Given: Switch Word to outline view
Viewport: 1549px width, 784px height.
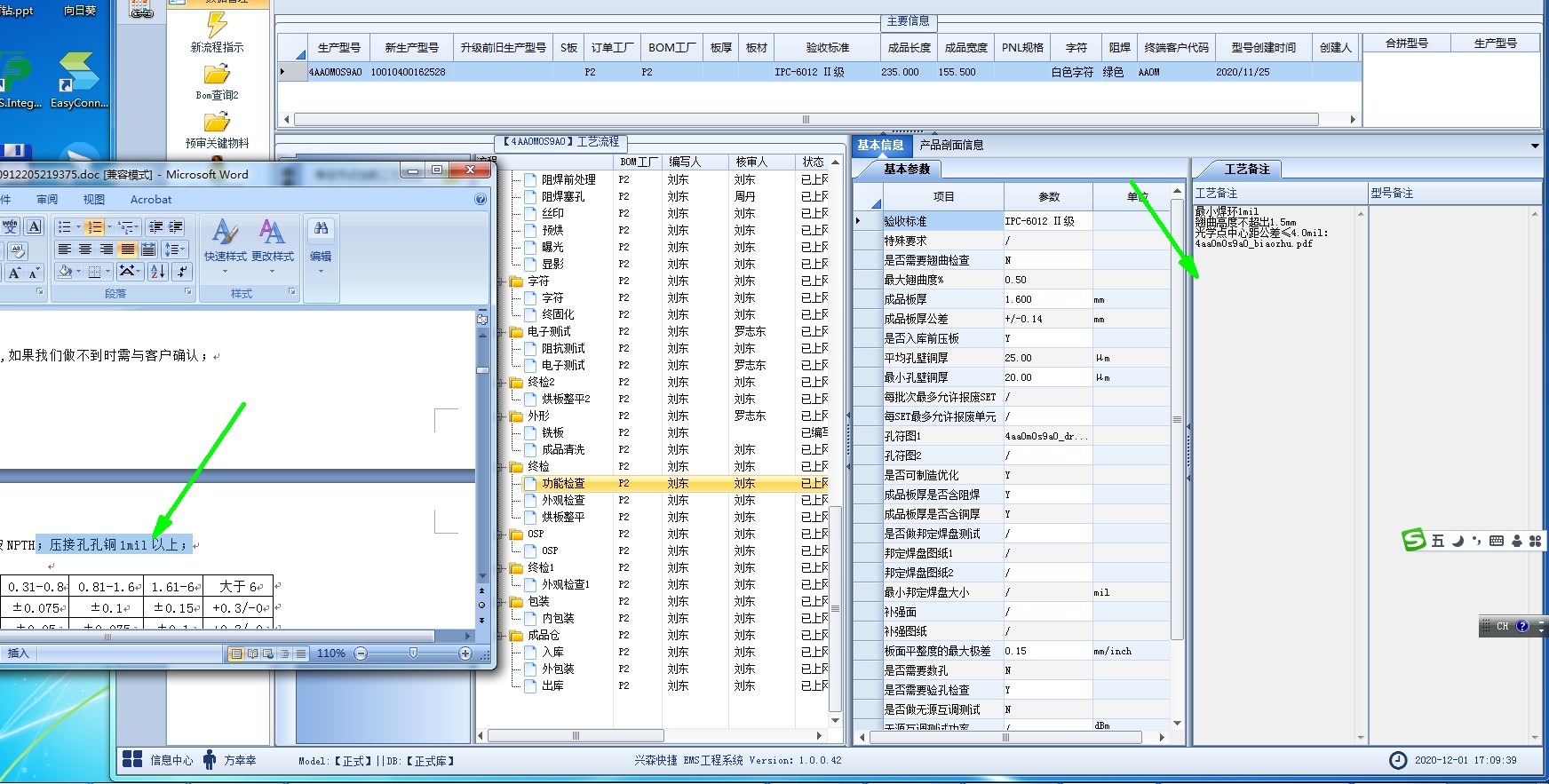Looking at the screenshot, I should pos(284,653).
